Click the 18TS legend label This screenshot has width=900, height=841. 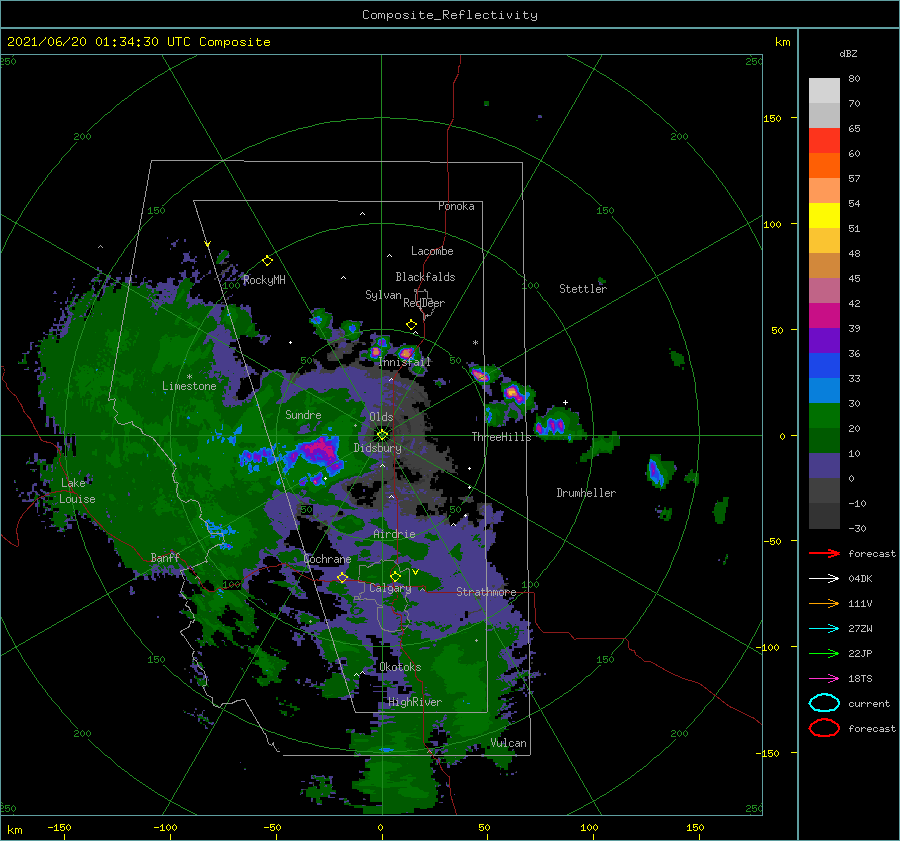(860, 679)
